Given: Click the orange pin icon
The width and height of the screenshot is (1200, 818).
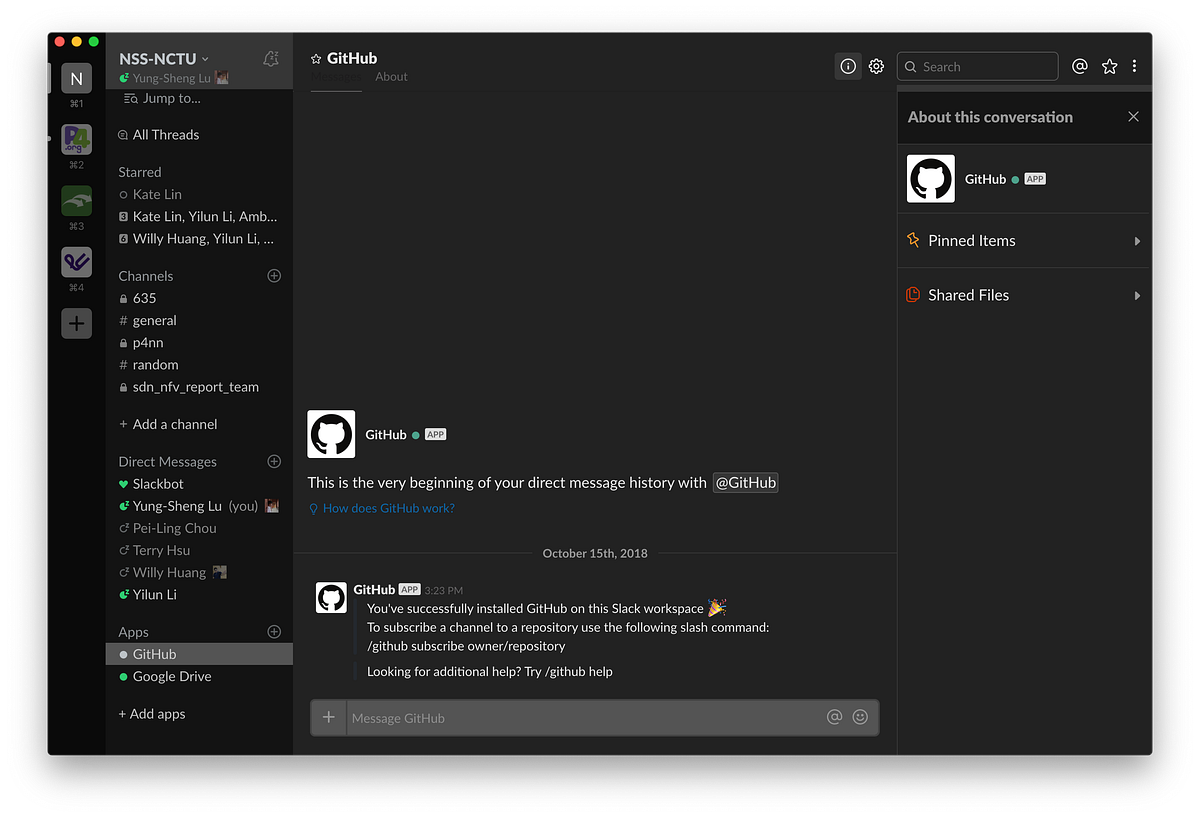Looking at the screenshot, I should coord(913,240).
